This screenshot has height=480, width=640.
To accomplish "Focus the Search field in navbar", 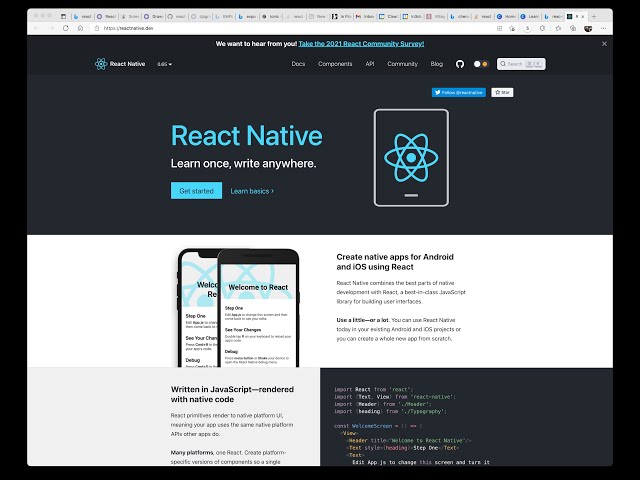I will tap(521, 64).
